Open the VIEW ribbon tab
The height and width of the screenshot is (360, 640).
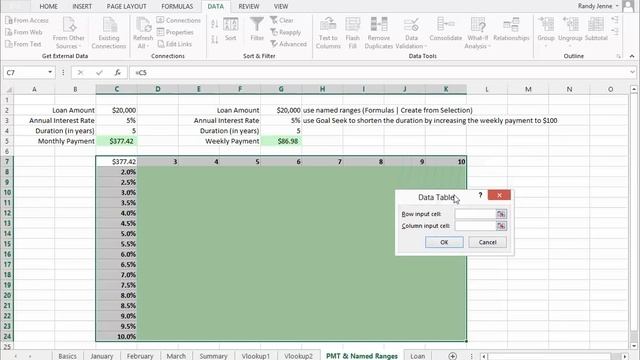pos(281,7)
